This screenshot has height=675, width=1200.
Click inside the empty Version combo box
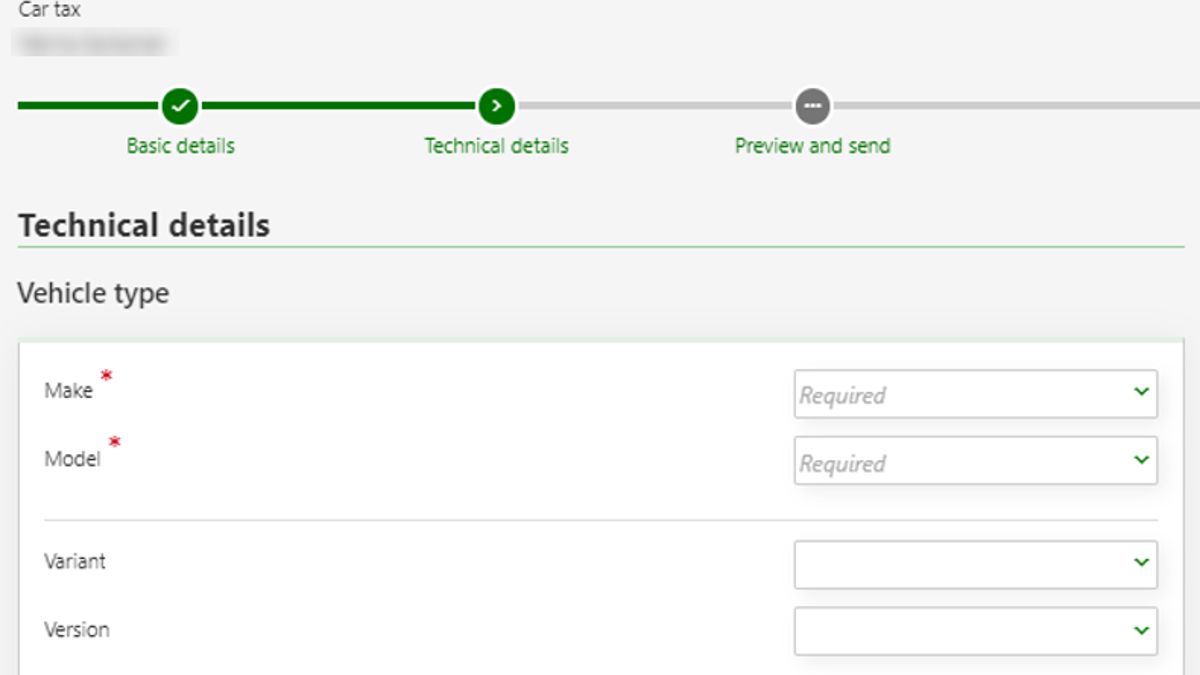click(x=960, y=631)
